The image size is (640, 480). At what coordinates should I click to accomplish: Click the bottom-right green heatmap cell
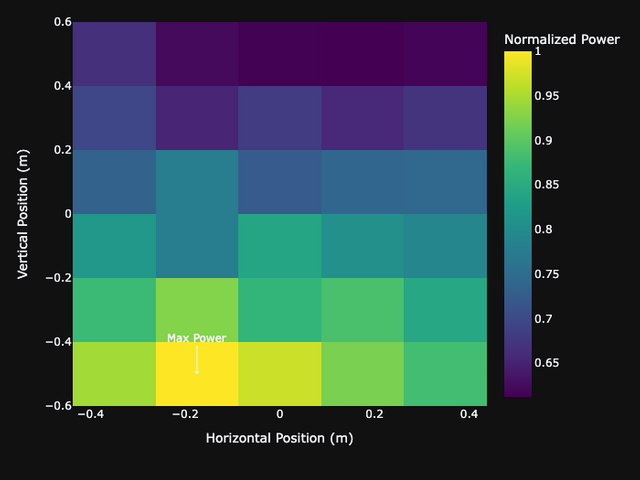445,374
